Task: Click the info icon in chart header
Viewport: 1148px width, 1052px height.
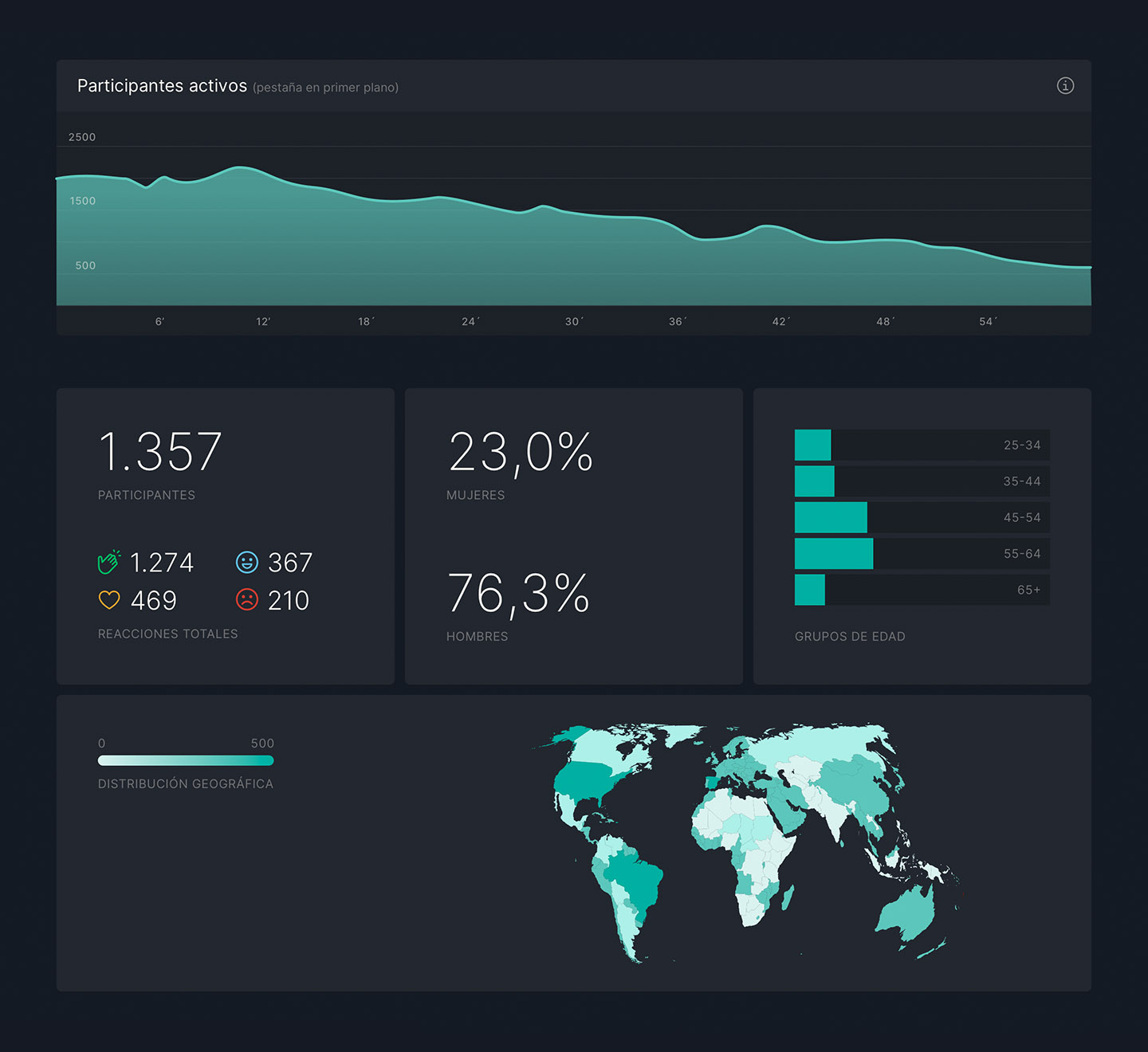Action: pos(1065,86)
